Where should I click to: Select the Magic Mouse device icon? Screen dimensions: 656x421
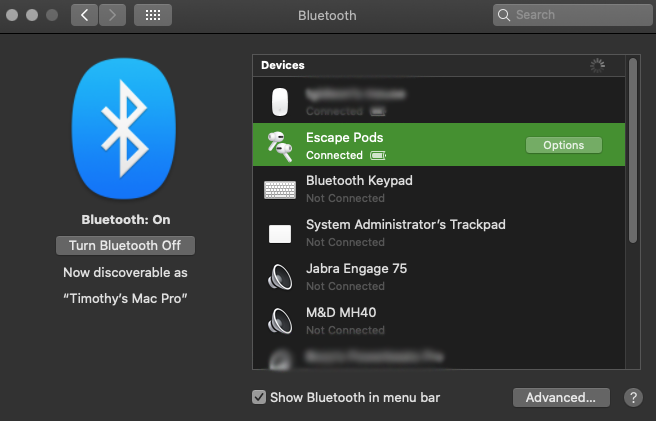(280, 102)
